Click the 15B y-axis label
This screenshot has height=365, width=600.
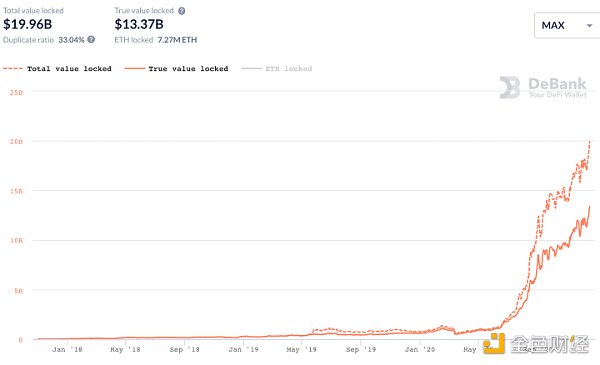[x=16, y=191]
